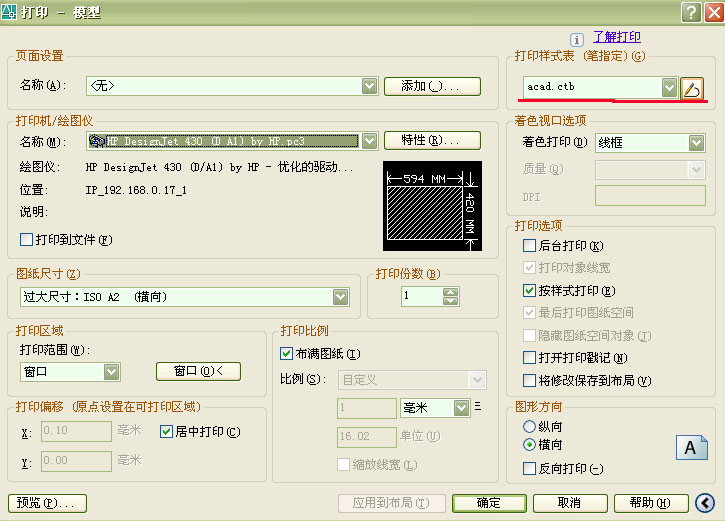
Task: Open the 毫米 units dropdown
Action: click(x=461, y=408)
